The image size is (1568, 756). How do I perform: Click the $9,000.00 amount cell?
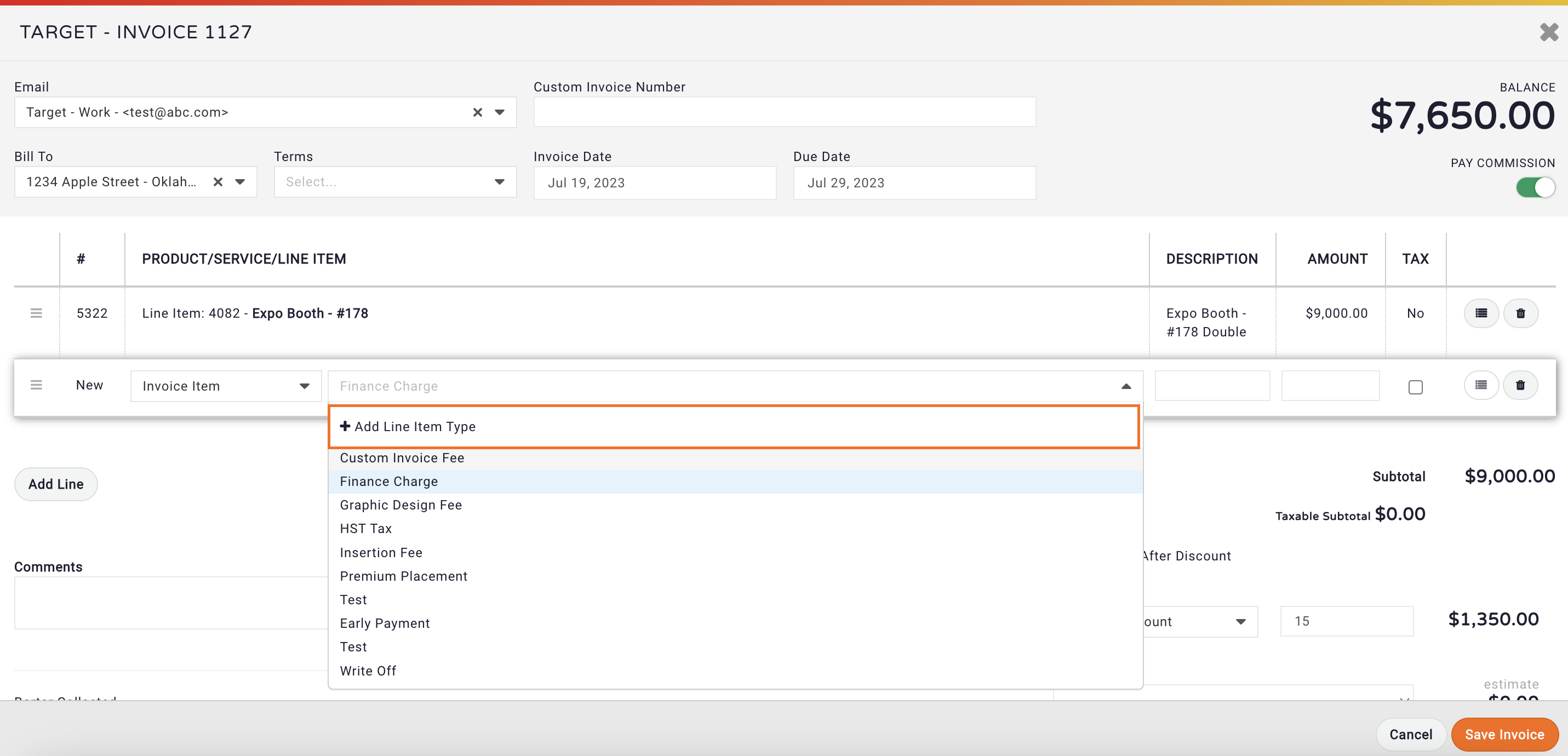click(x=1336, y=313)
